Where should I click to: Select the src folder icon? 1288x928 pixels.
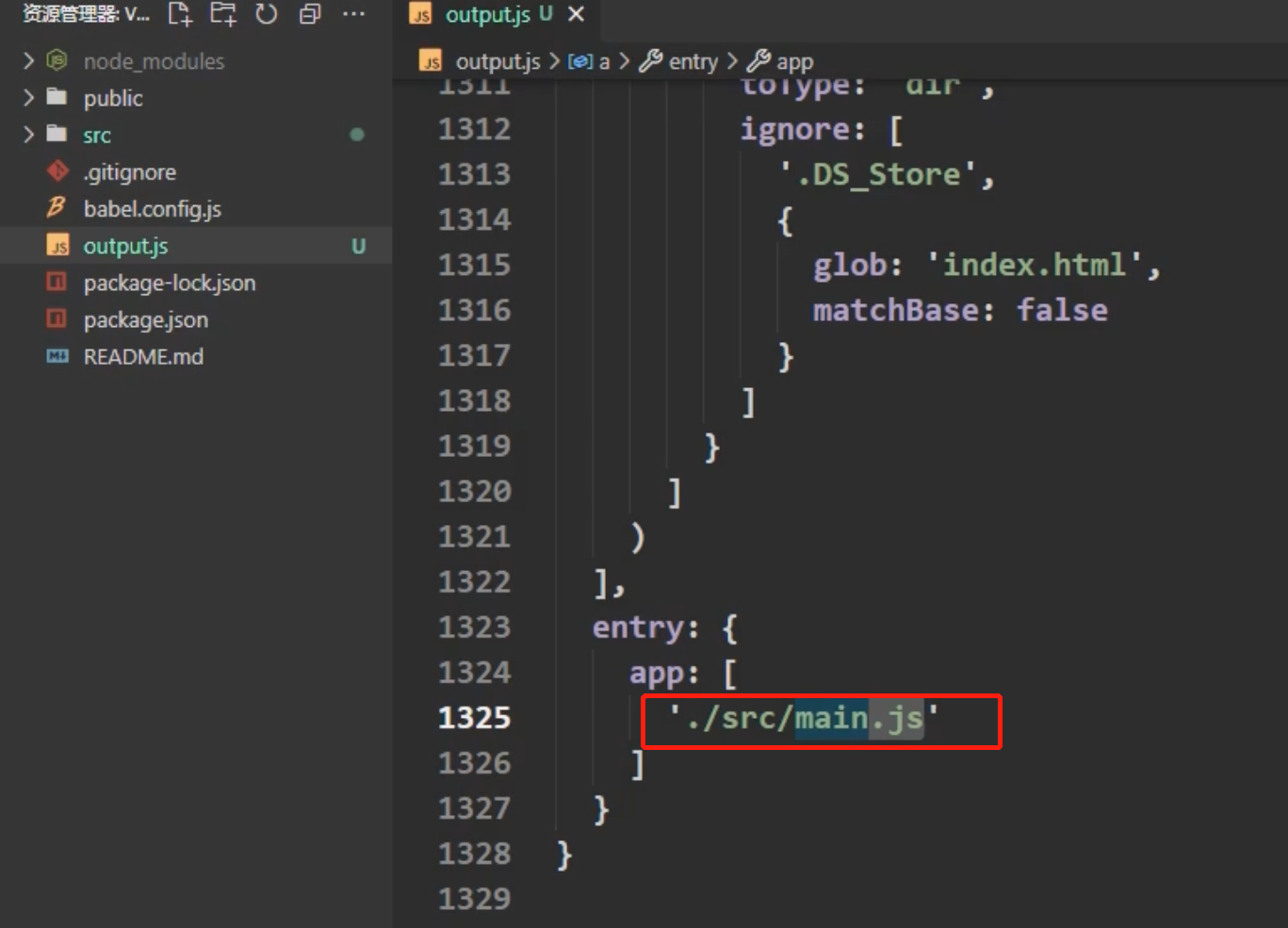(x=57, y=134)
